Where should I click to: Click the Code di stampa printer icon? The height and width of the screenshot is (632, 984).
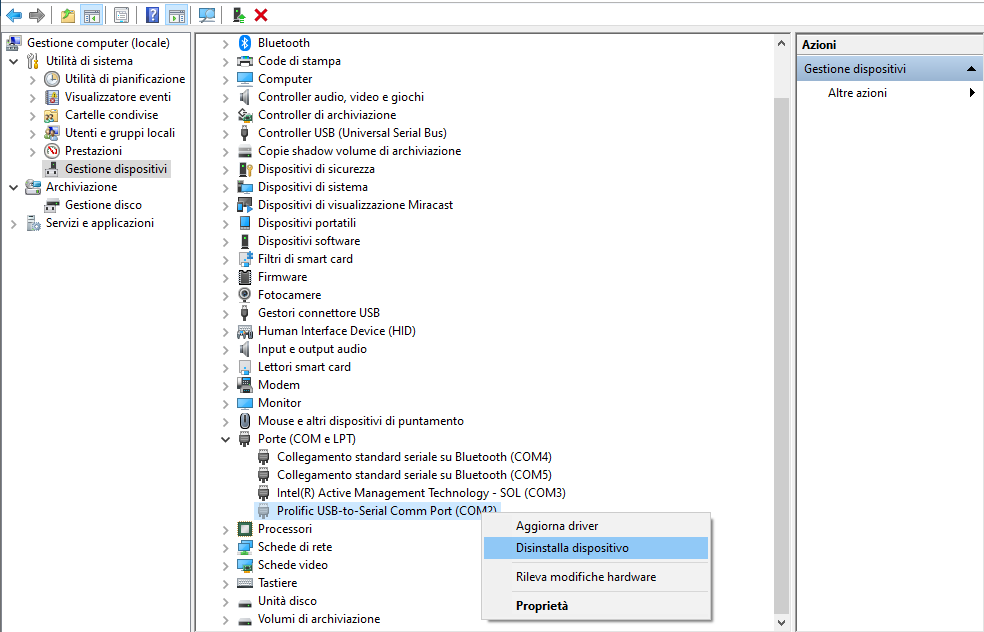(245, 61)
